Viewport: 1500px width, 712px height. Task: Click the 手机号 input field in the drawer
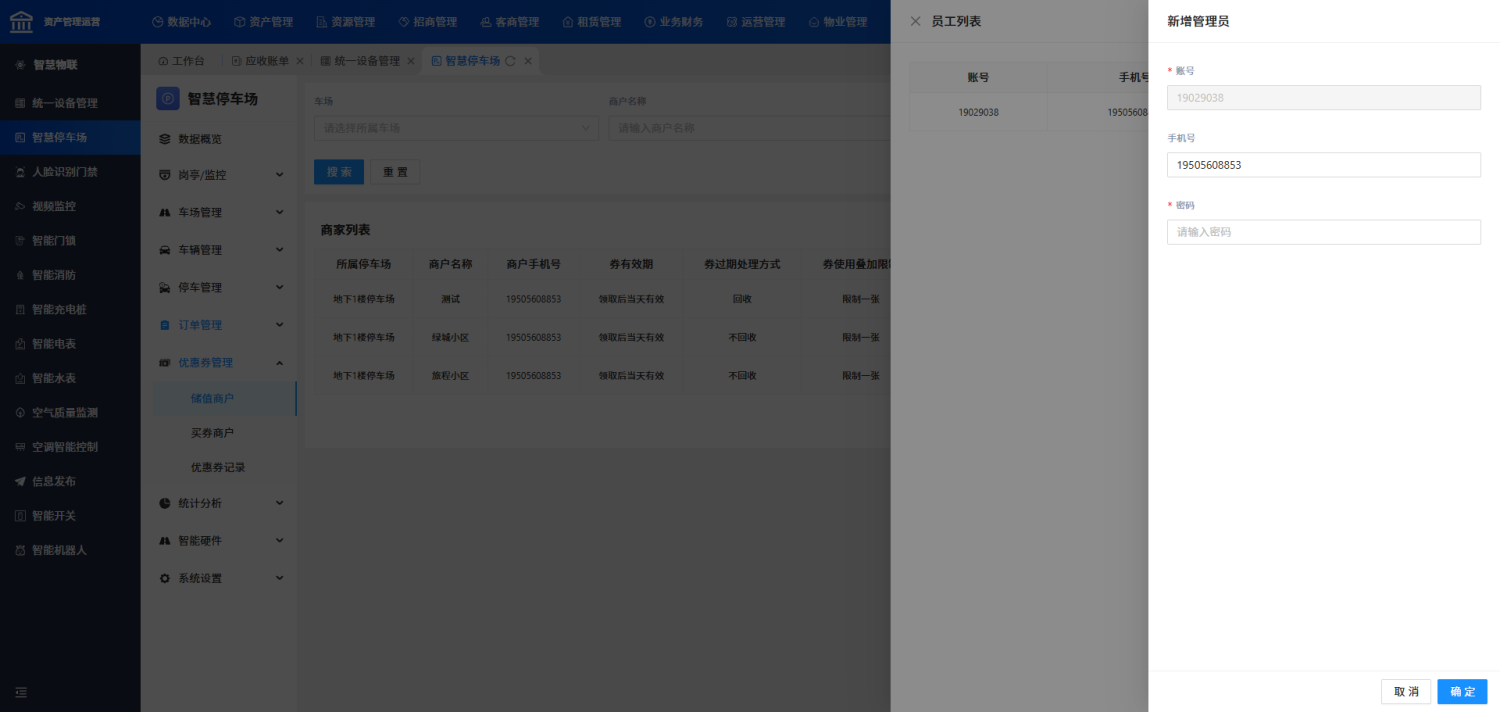tap(1324, 165)
